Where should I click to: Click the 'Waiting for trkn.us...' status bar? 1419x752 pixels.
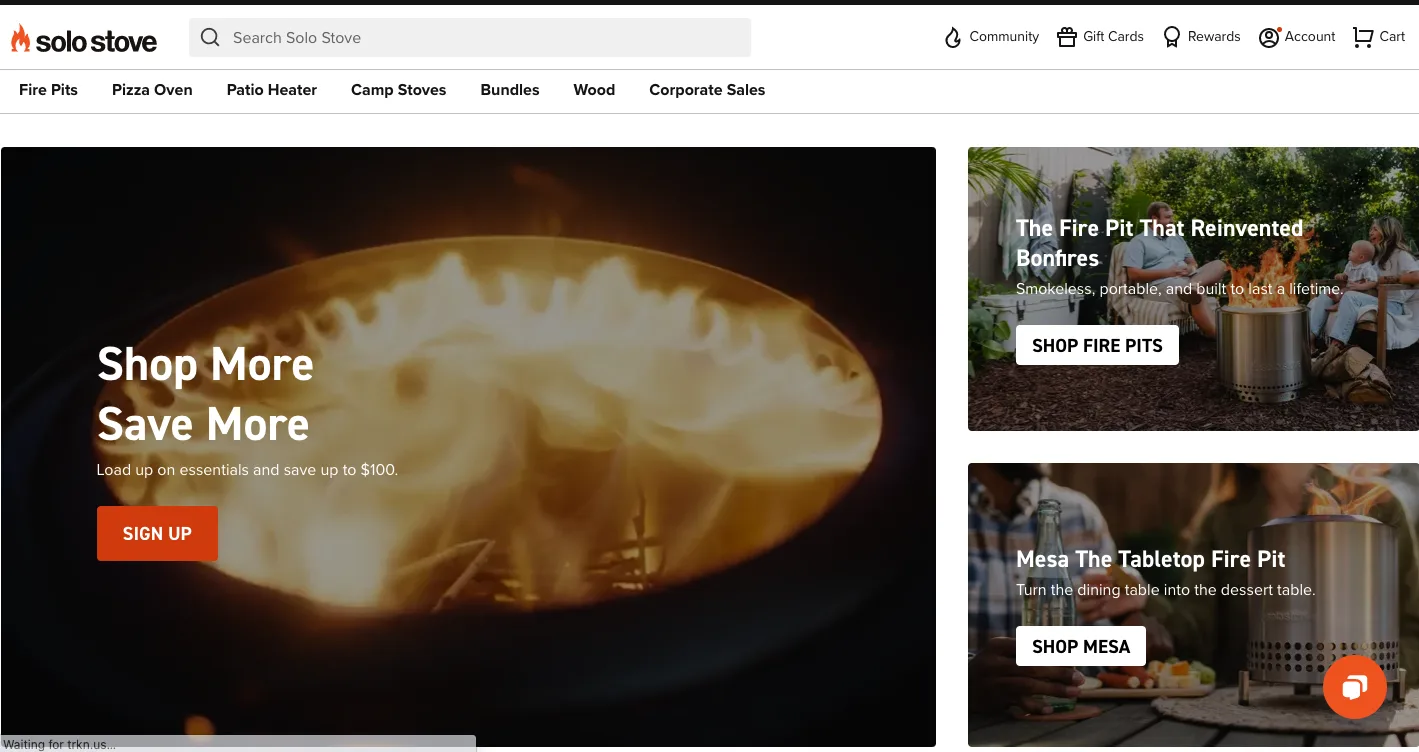[238, 744]
